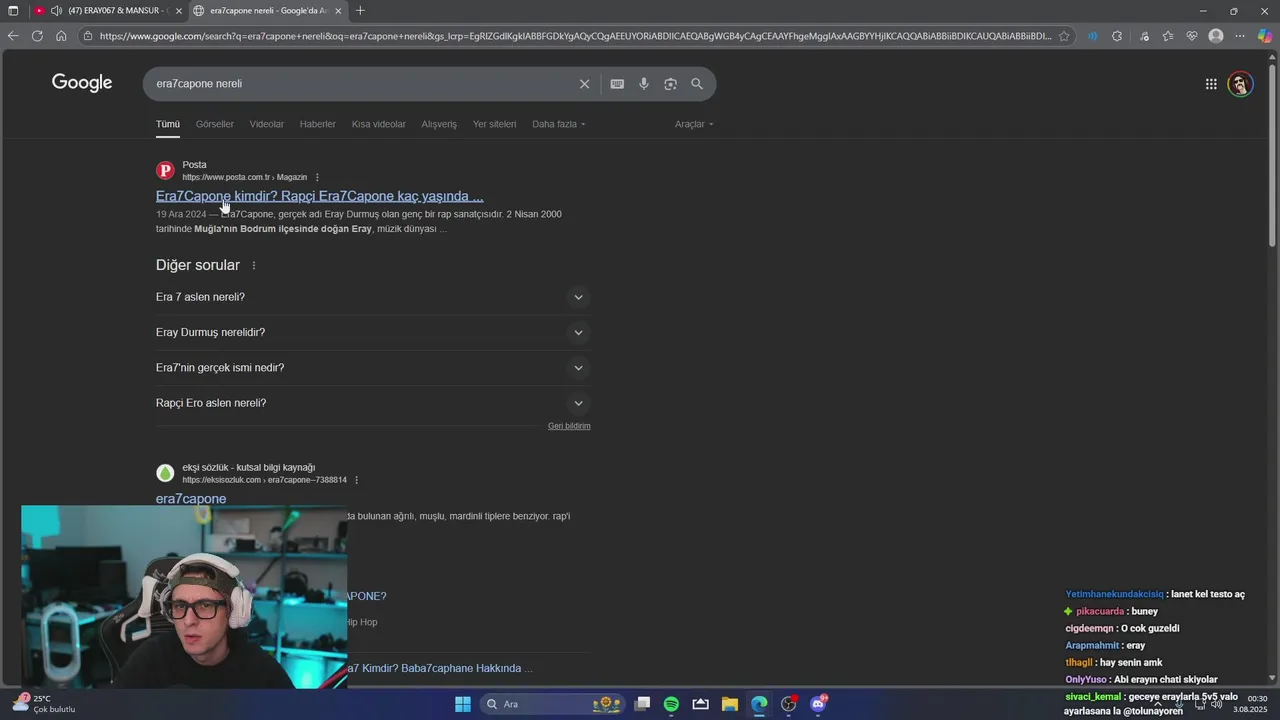Open Task View from the taskbar

642,704
